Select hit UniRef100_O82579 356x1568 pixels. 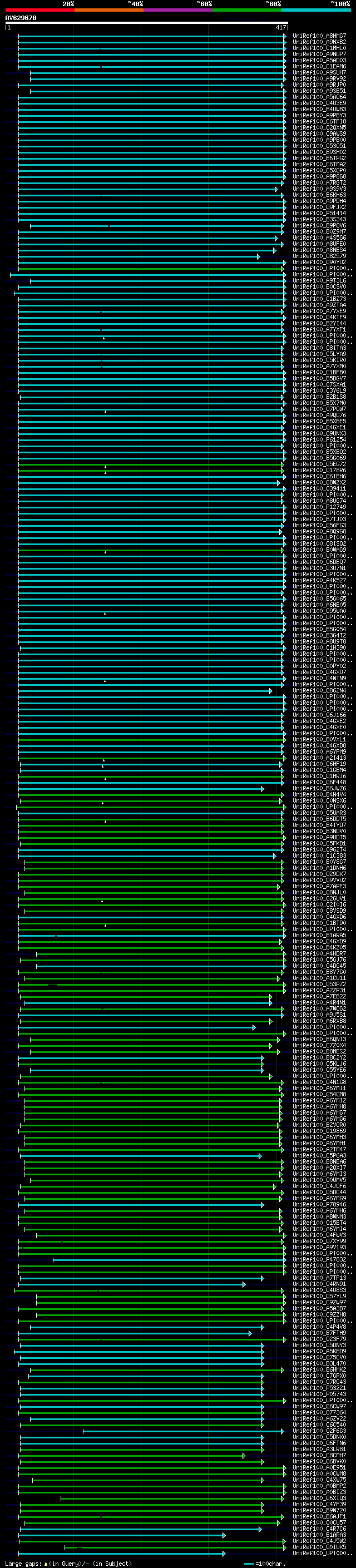[x=319, y=256]
